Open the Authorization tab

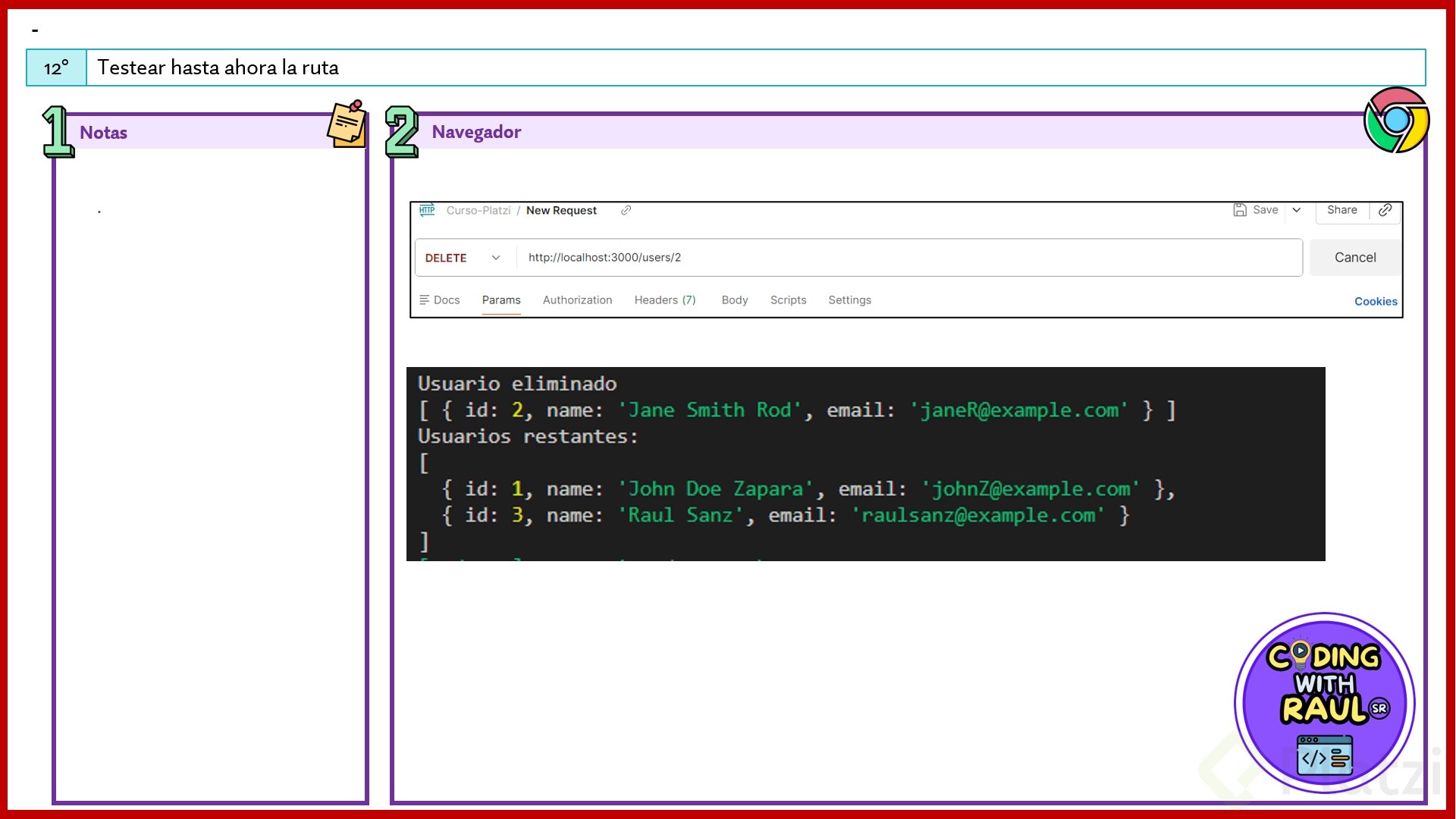577,300
